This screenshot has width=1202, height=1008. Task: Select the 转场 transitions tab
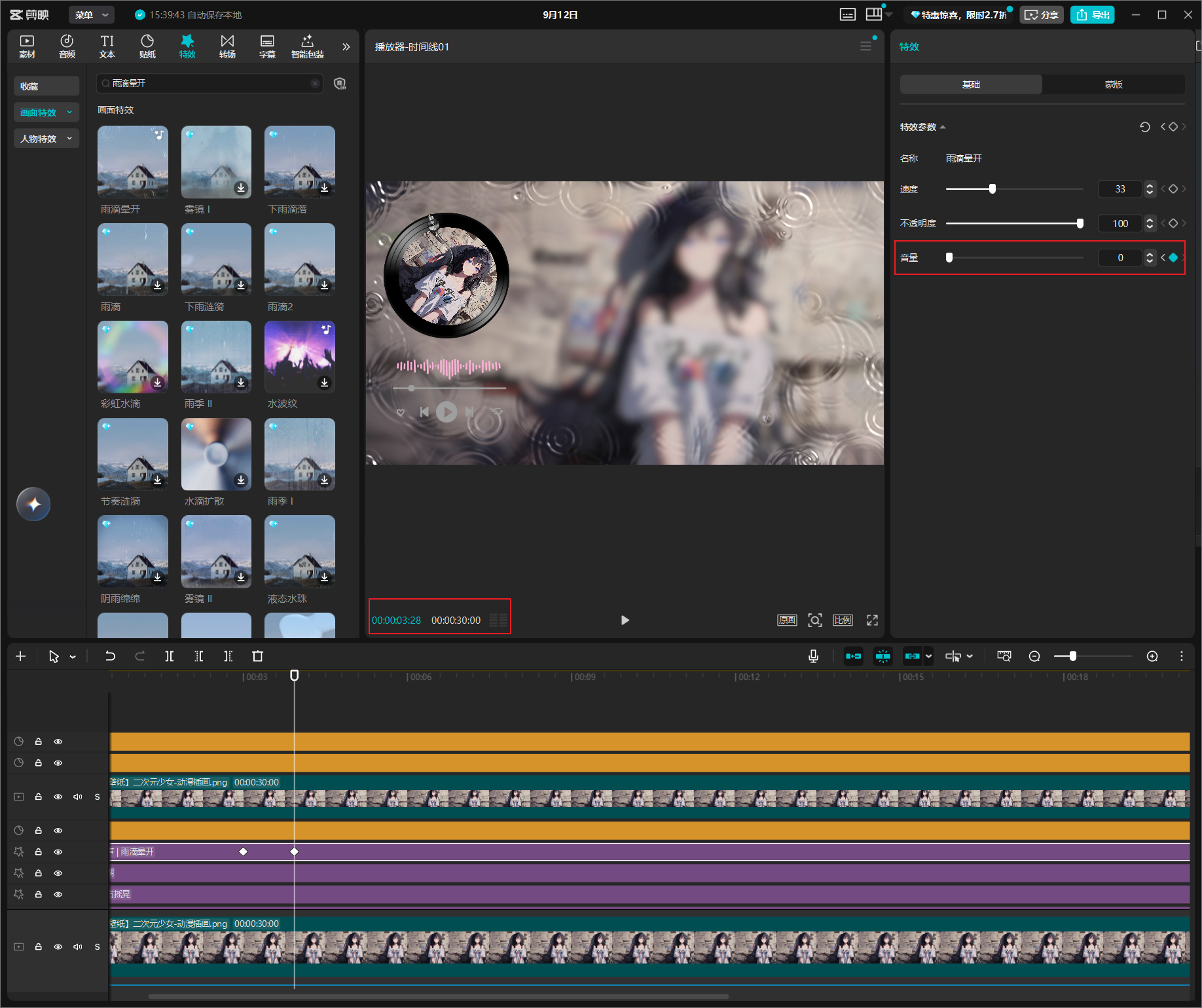[x=227, y=46]
